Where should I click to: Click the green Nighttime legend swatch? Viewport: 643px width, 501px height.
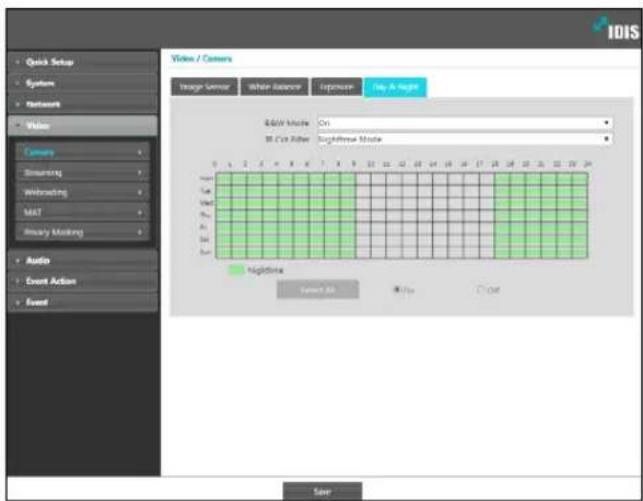pyautogui.click(x=236, y=270)
